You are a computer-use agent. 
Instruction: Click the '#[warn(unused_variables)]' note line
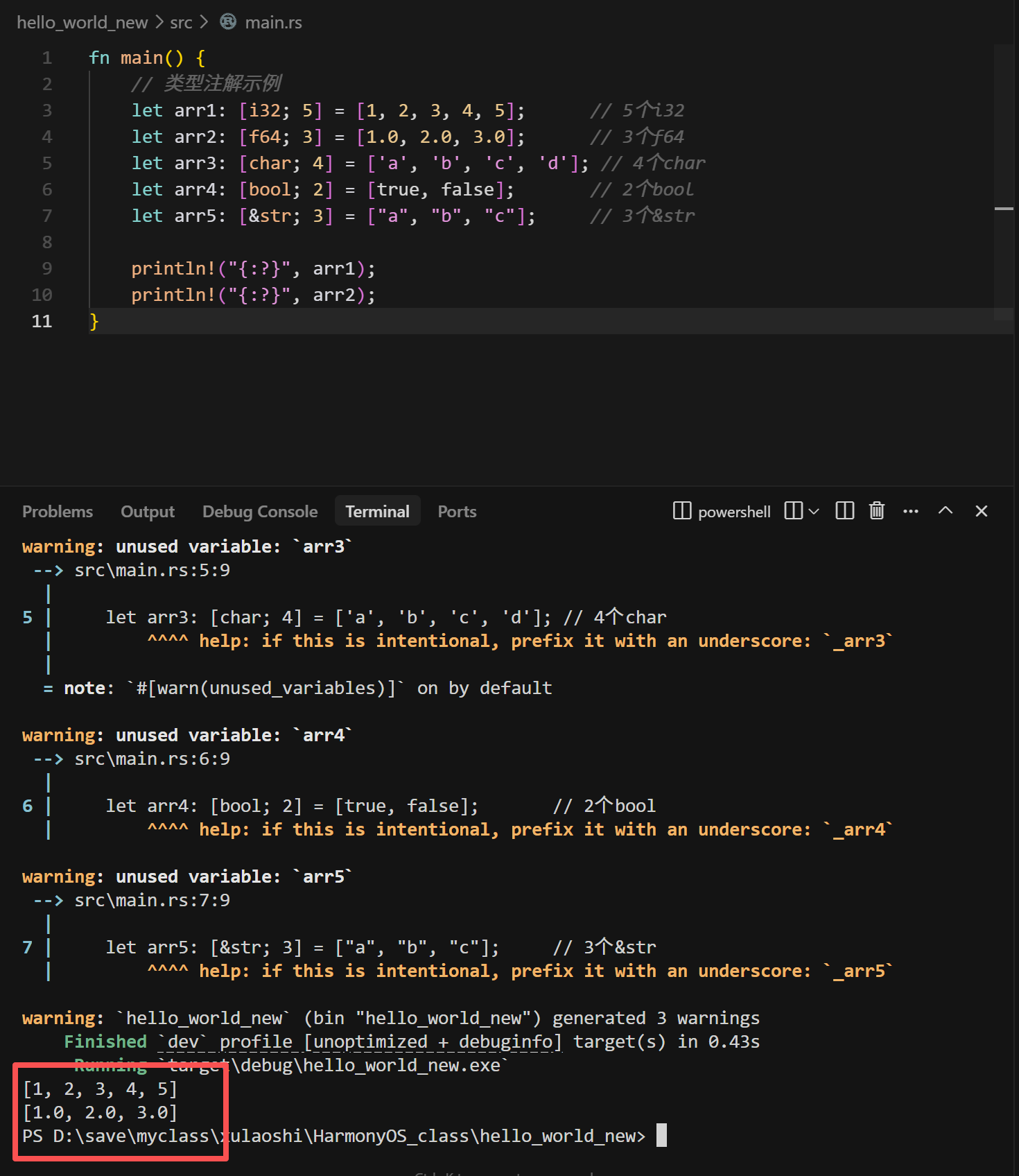pyautogui.click(x=298, y=688)
